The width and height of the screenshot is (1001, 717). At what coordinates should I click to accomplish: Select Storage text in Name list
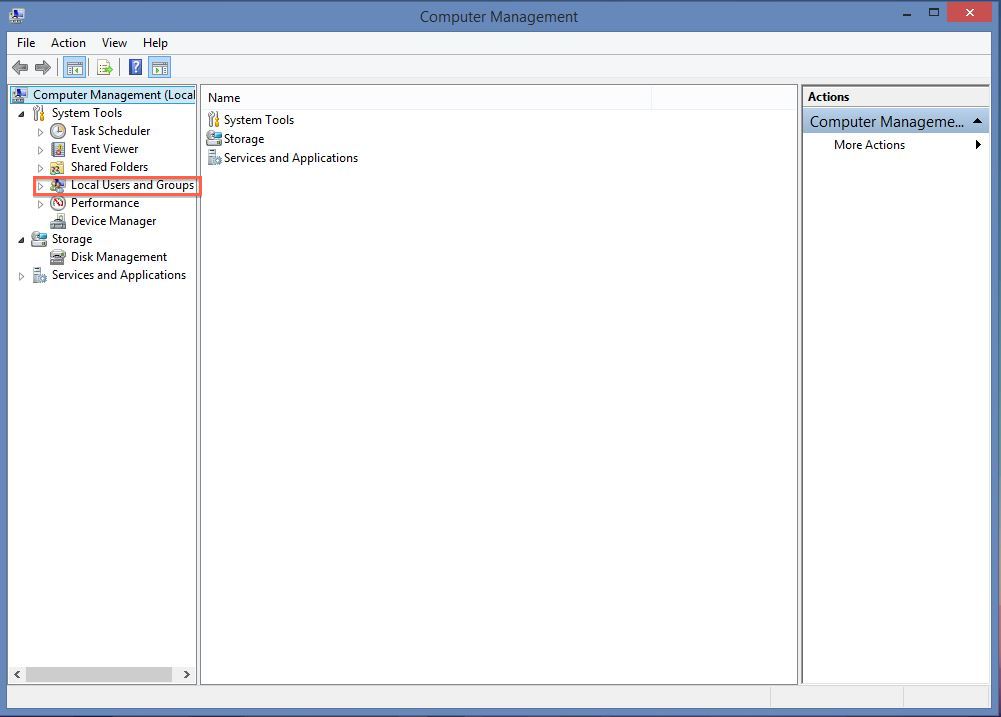pos(244,139)
